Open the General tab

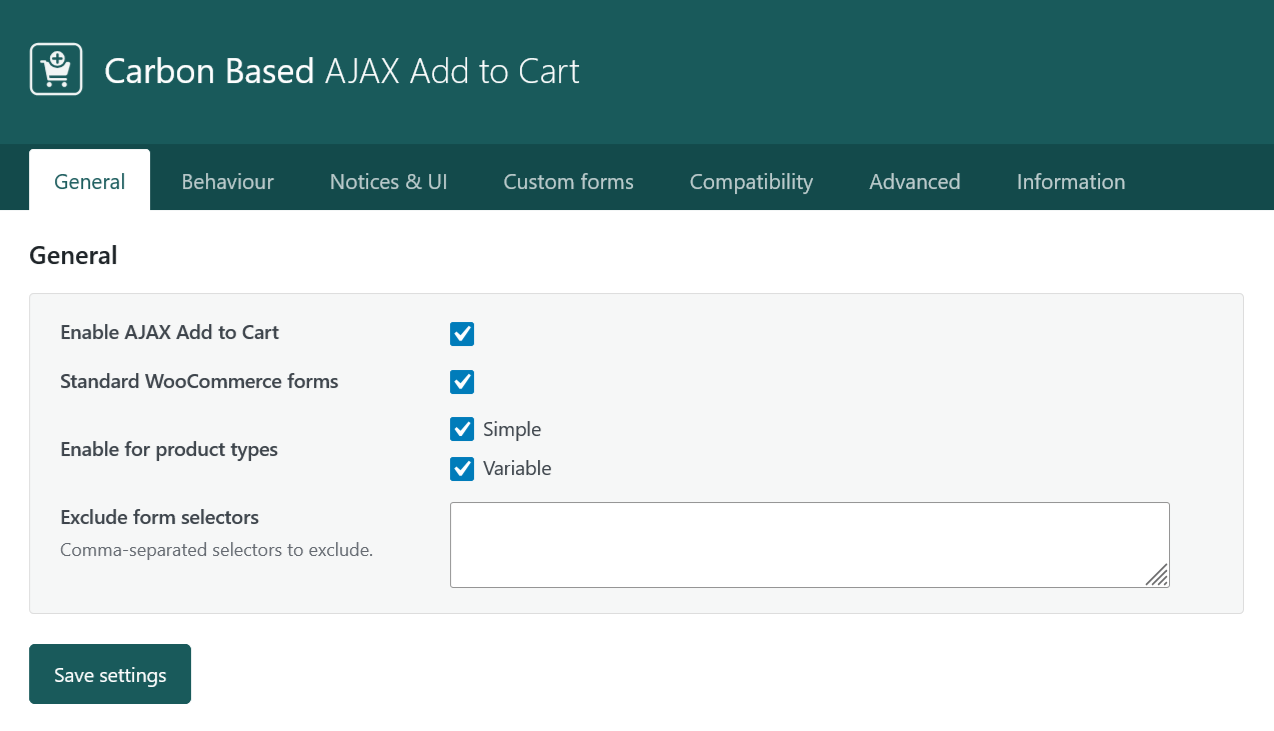coord(90,180)
